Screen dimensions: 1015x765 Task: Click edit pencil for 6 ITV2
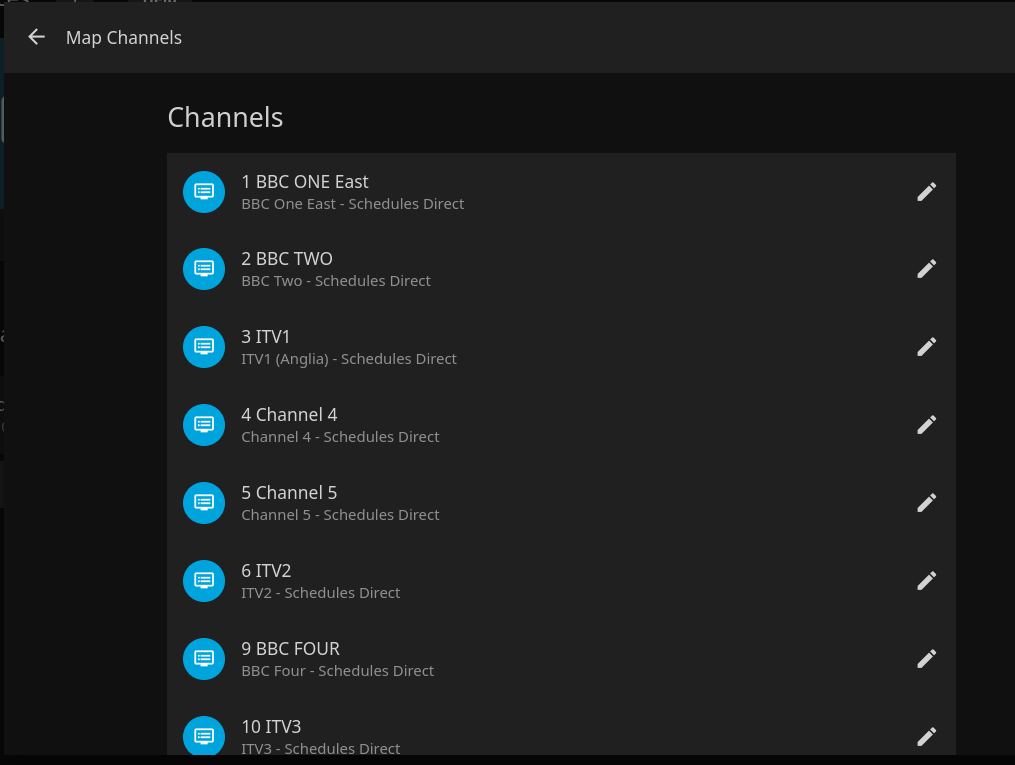click(x=926, y=581)
